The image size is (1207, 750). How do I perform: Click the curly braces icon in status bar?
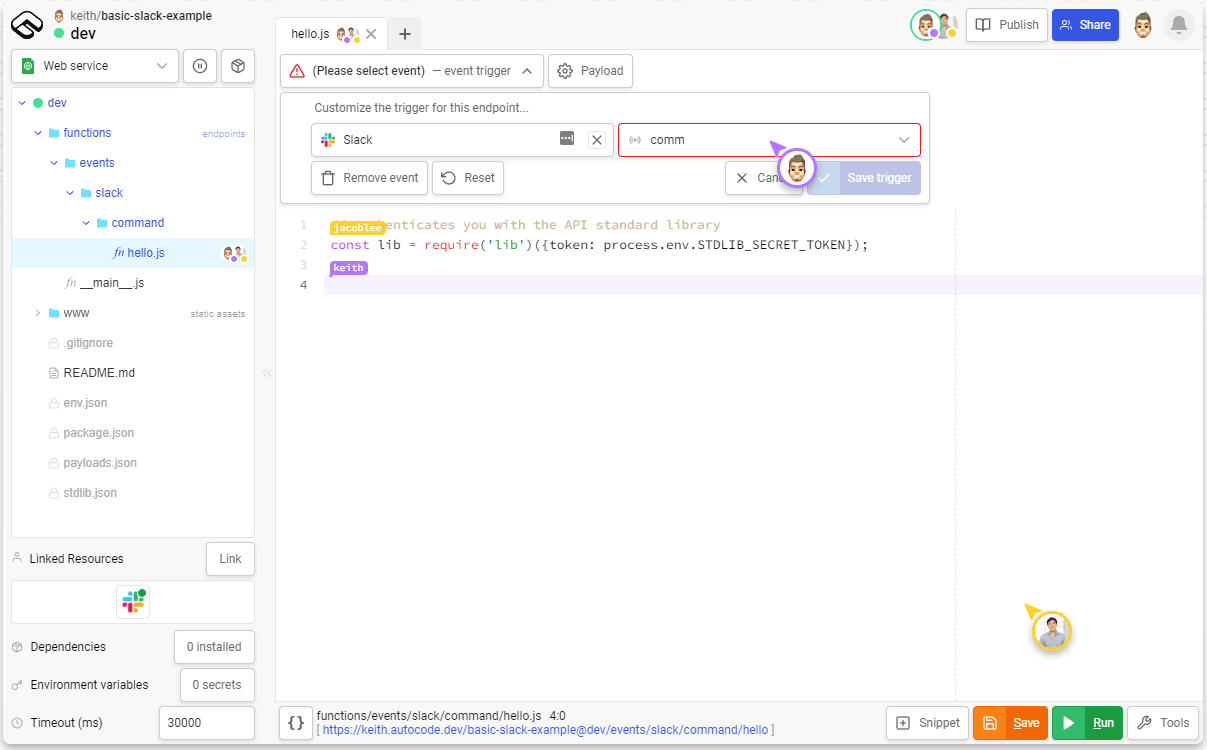(296, 723)
